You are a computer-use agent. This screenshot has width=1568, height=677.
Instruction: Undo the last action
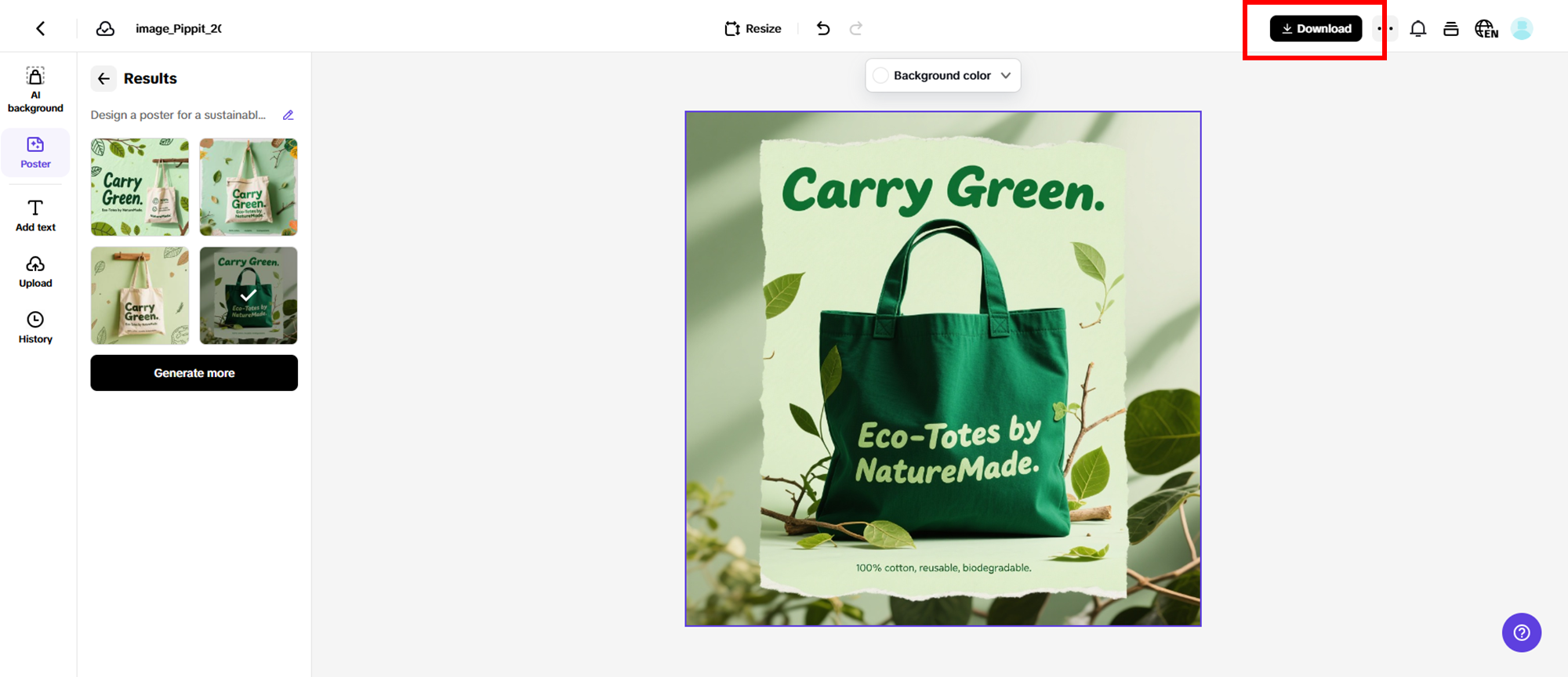823,29
